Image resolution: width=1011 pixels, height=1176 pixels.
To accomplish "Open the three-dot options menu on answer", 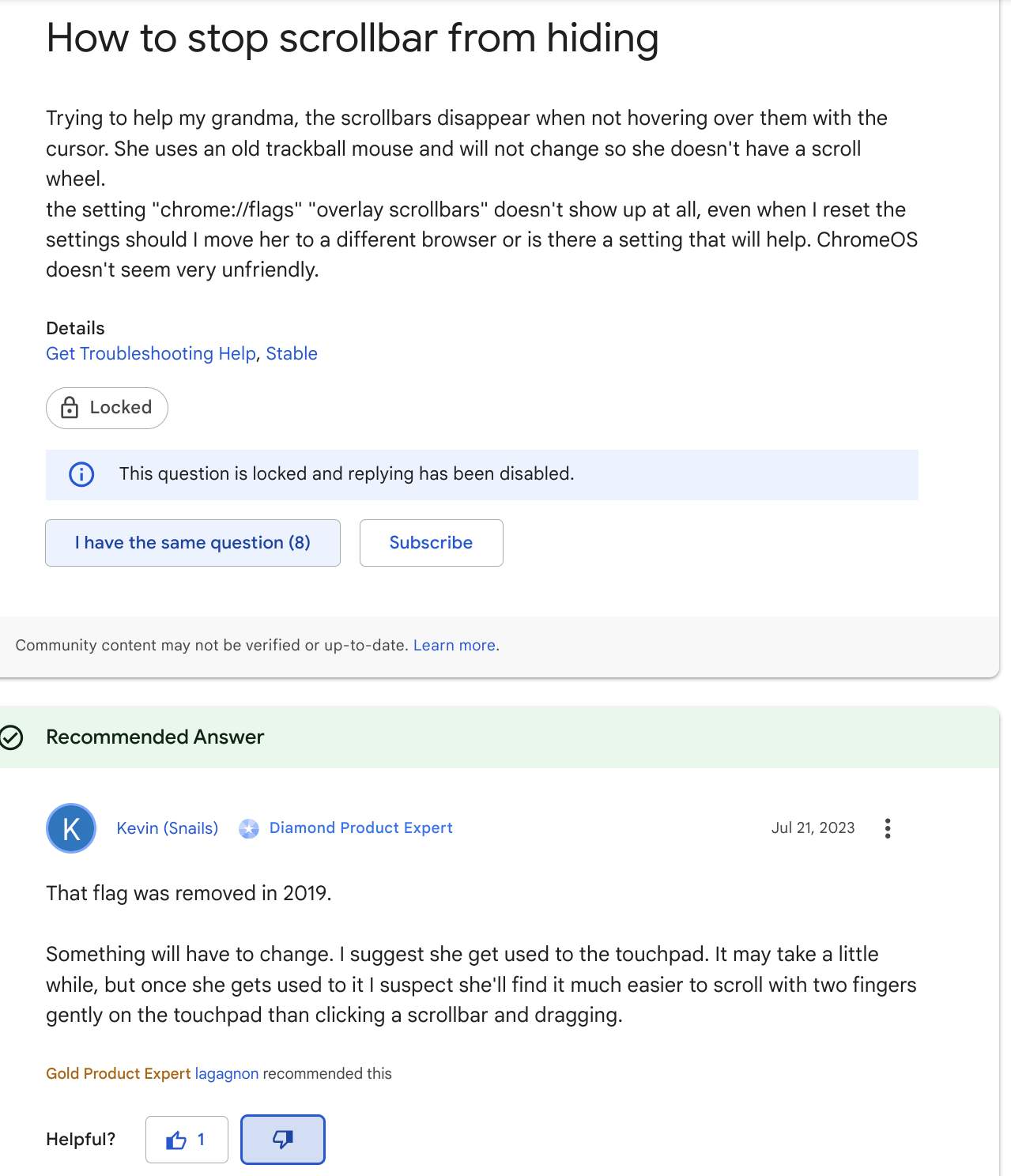I will coord(888,828).
